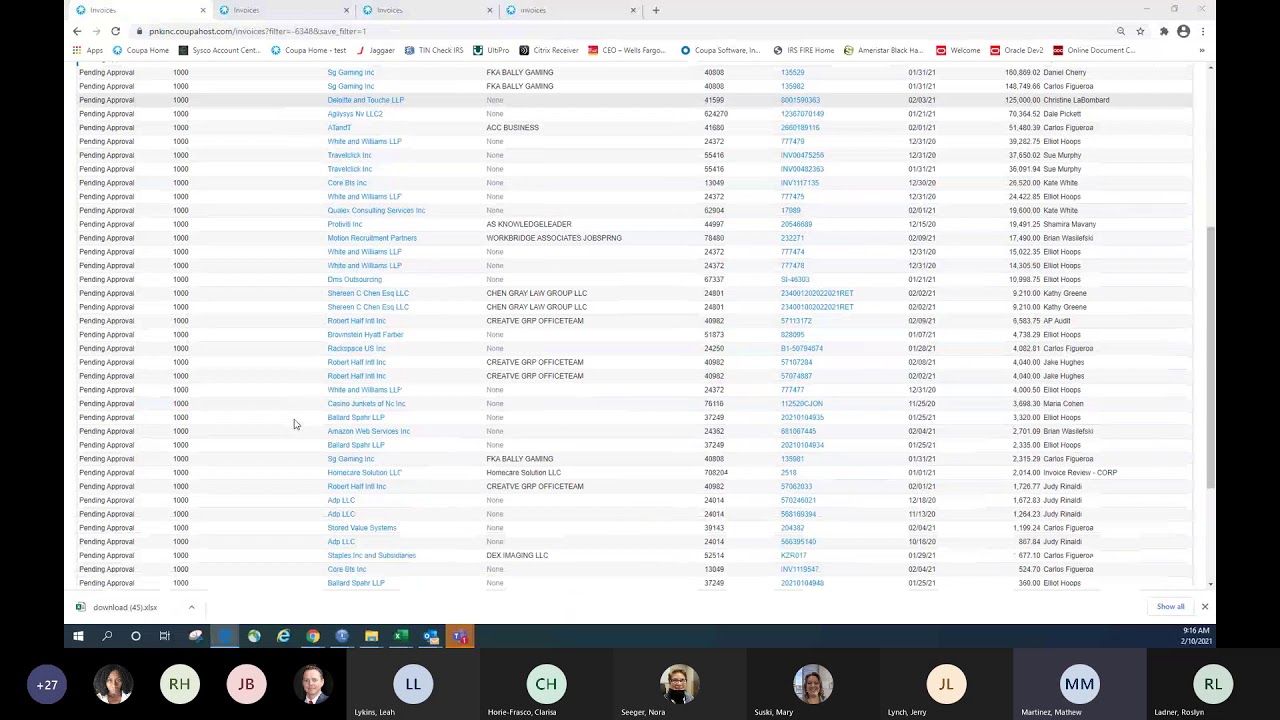Open the Coupa Home bookmark
Image resolution: width=1280 pixels, height=720 pixels.
[x=141, y=50]
